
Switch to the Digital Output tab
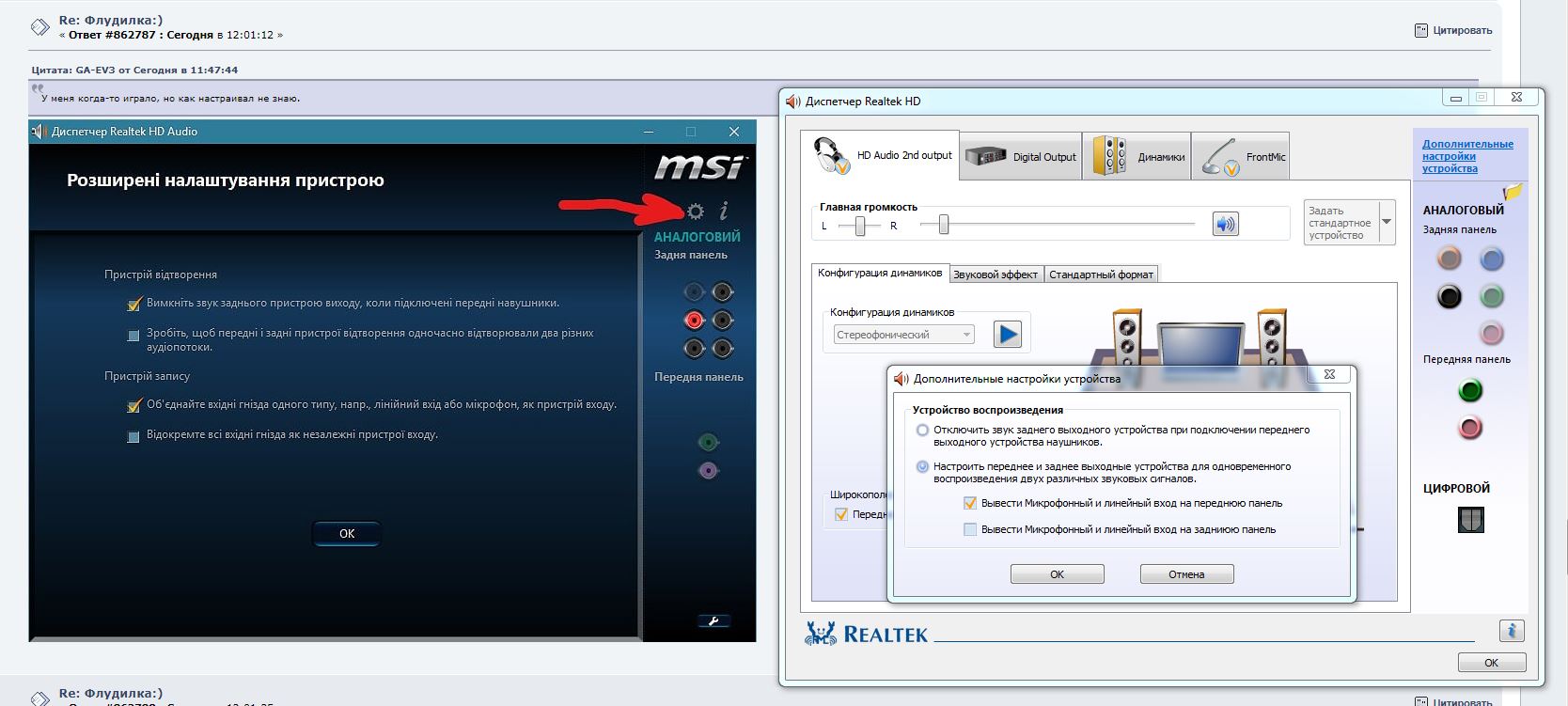click(1021, 156)
